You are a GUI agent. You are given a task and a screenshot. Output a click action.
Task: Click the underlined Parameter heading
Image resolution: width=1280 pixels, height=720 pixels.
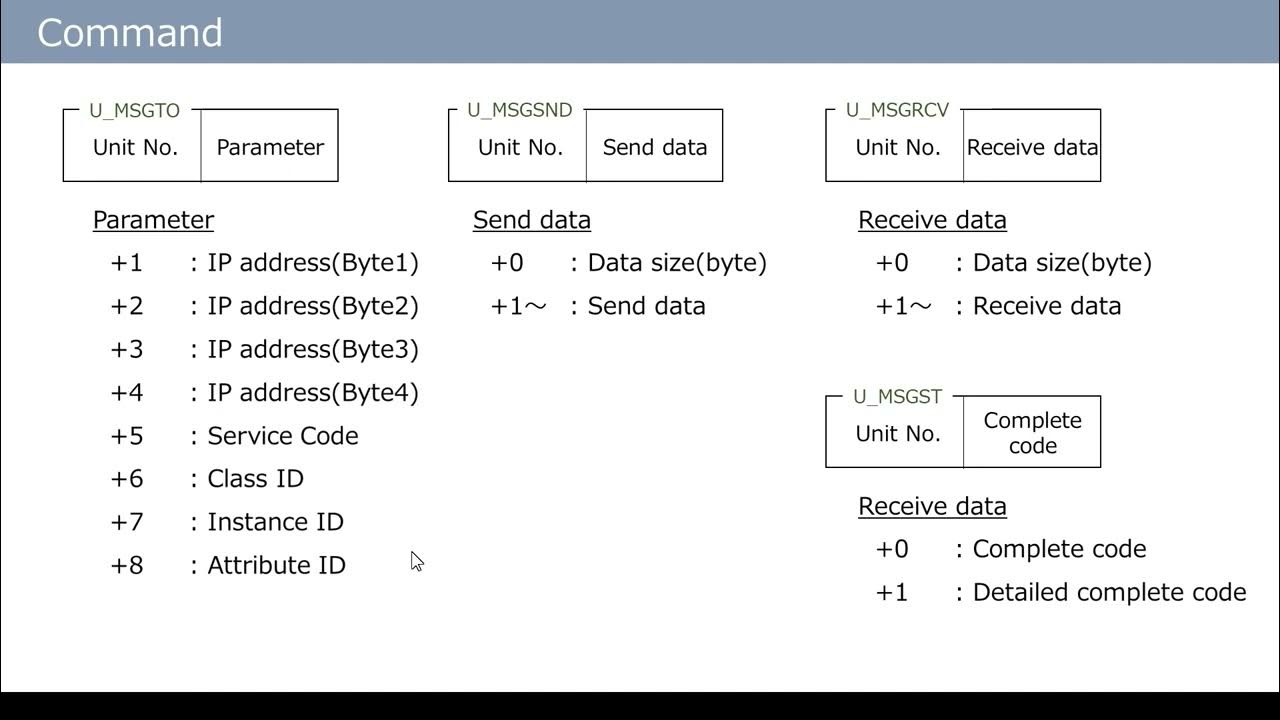(x=153, y=220)
